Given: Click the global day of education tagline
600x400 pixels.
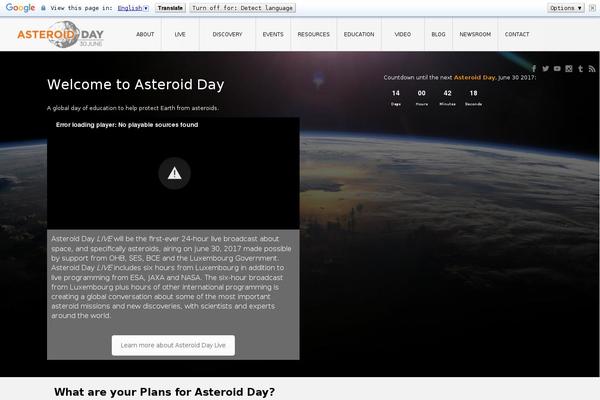Looking at the screenshot, I should pos(133,108).
